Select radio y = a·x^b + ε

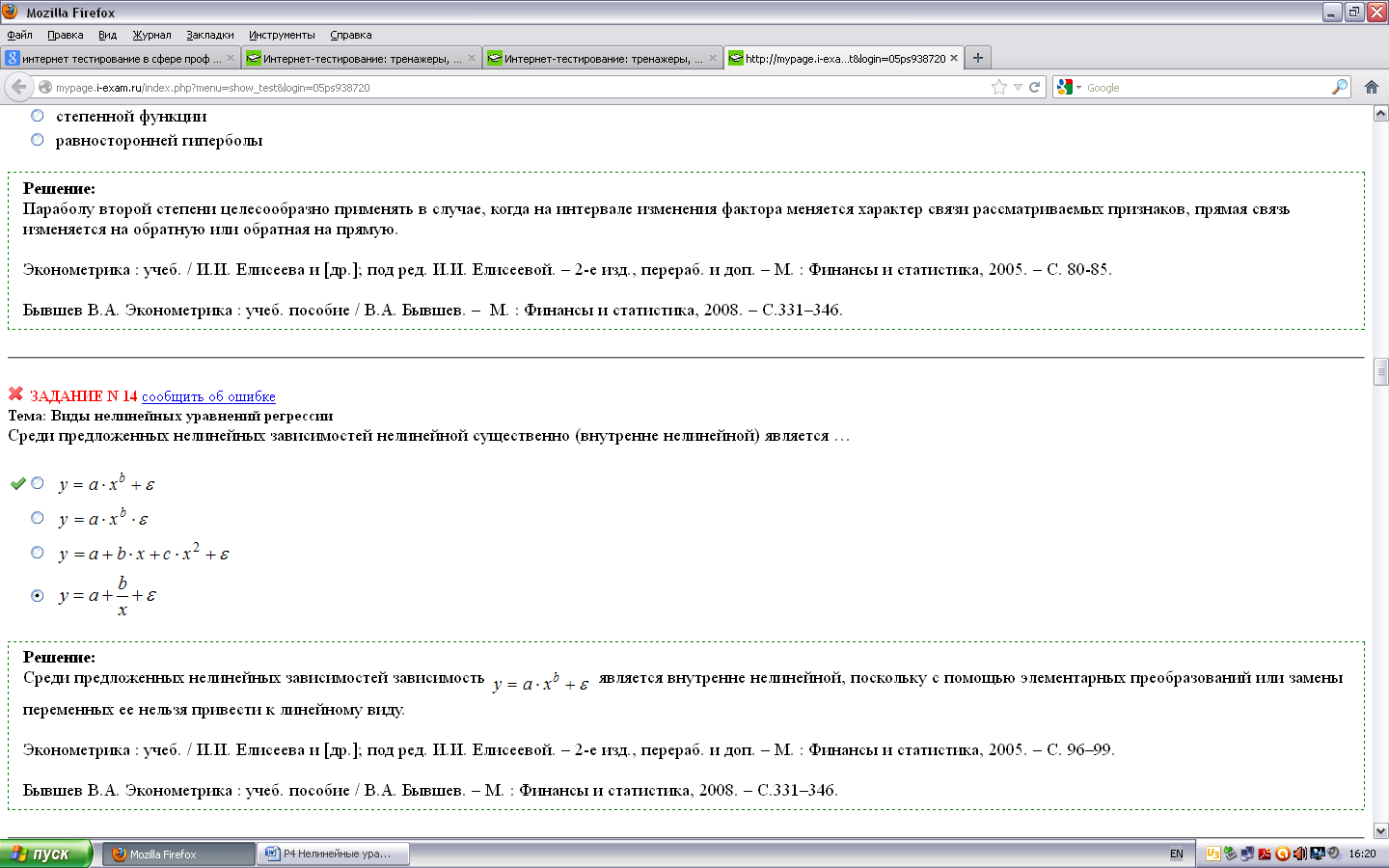coord(37,483)
